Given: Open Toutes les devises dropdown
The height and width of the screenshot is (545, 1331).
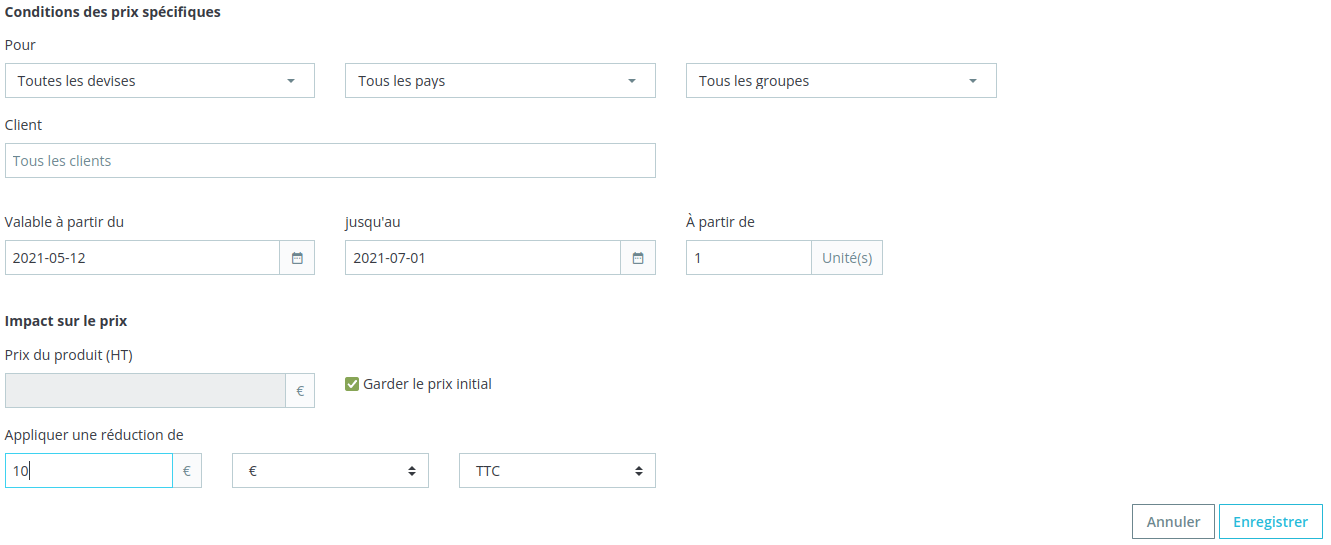Looking at the screenshot, I should pyautogui.click(x=160, y=81).
